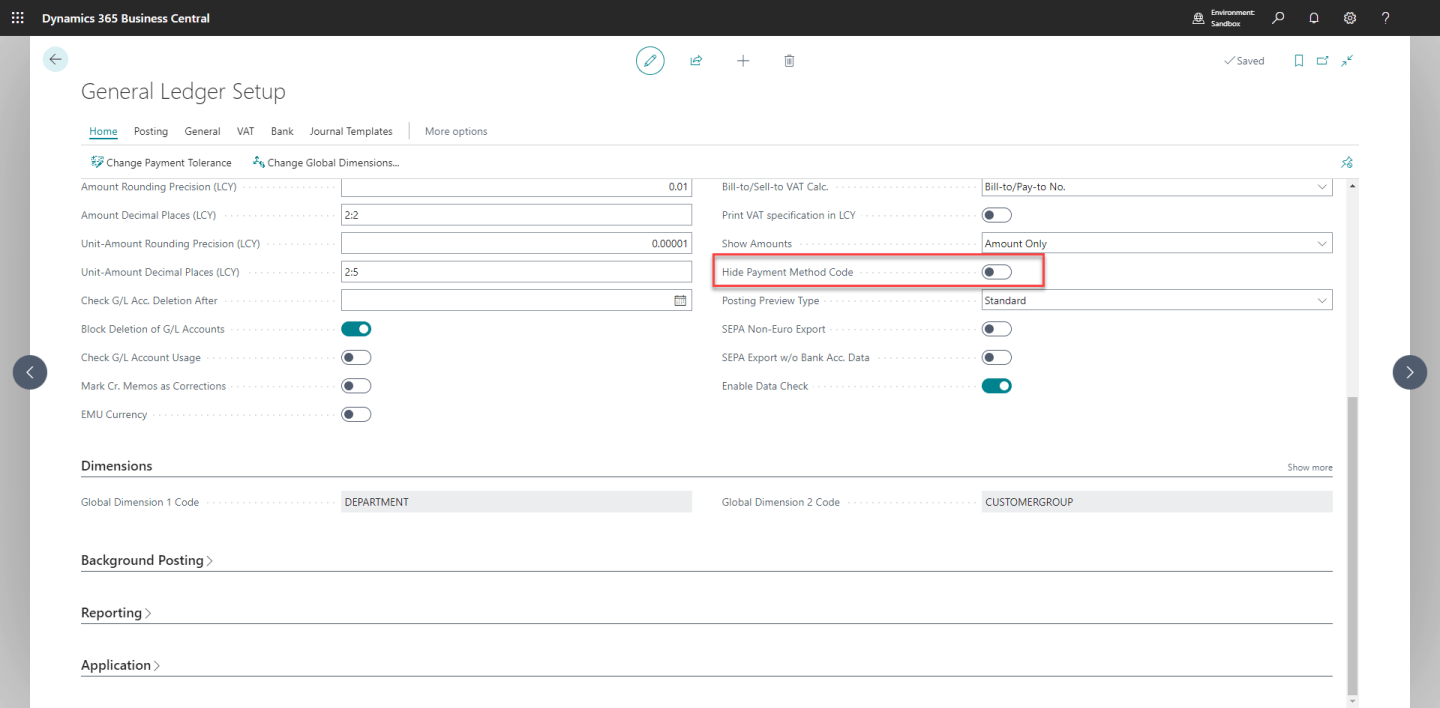The height and width of the screenshot is (708, 1440).
Task: Toggle Print VAT specification in LCY
Action: click(997, 215)
